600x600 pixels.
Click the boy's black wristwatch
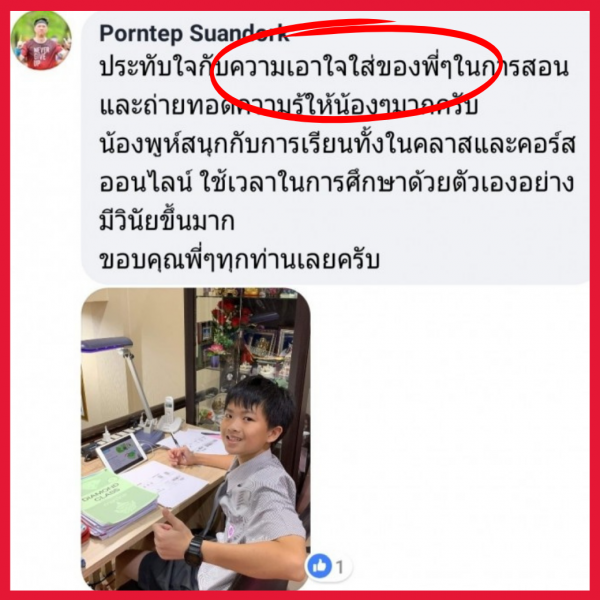click(194, 550)
